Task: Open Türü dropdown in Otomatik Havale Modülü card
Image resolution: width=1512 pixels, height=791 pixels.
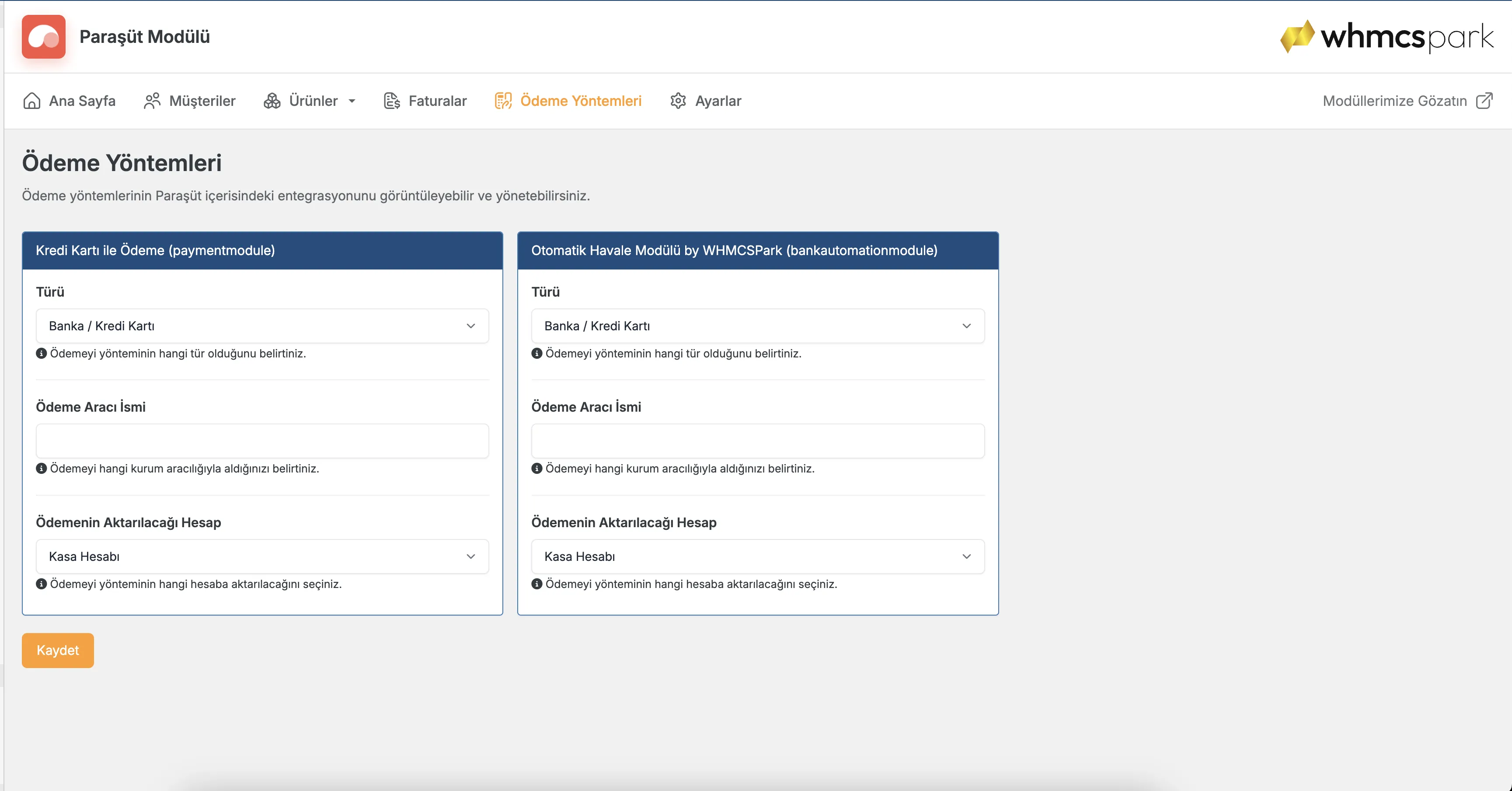Action: (758, 326)
